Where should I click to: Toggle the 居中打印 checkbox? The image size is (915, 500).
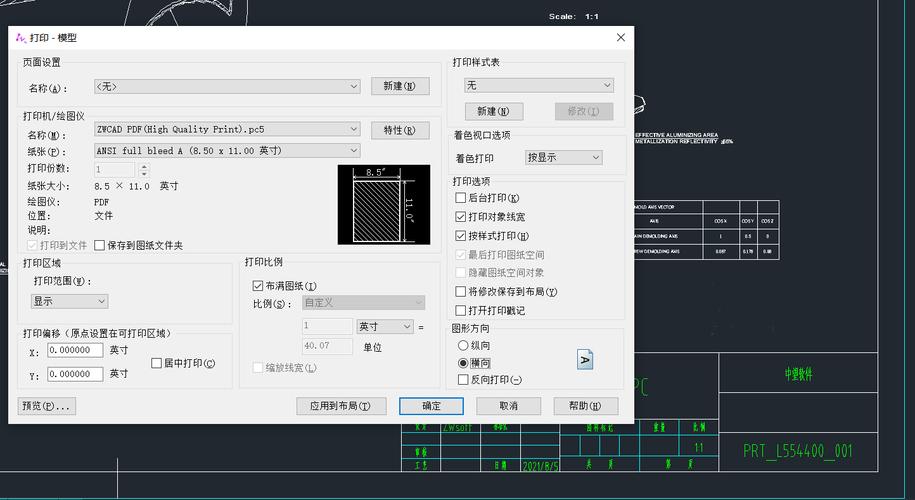coord(156,363)
